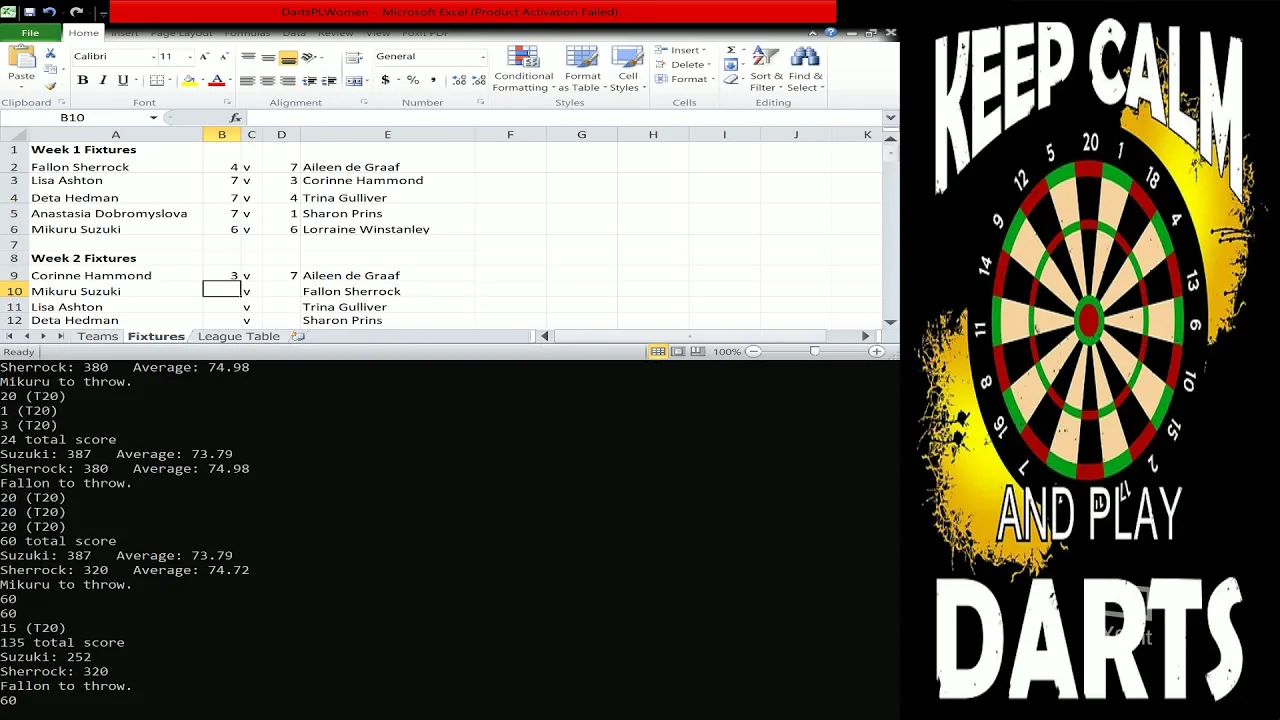Open Format as Table gallery
This screenshot has width=1280, height=720.
click(x=582, y=69)
